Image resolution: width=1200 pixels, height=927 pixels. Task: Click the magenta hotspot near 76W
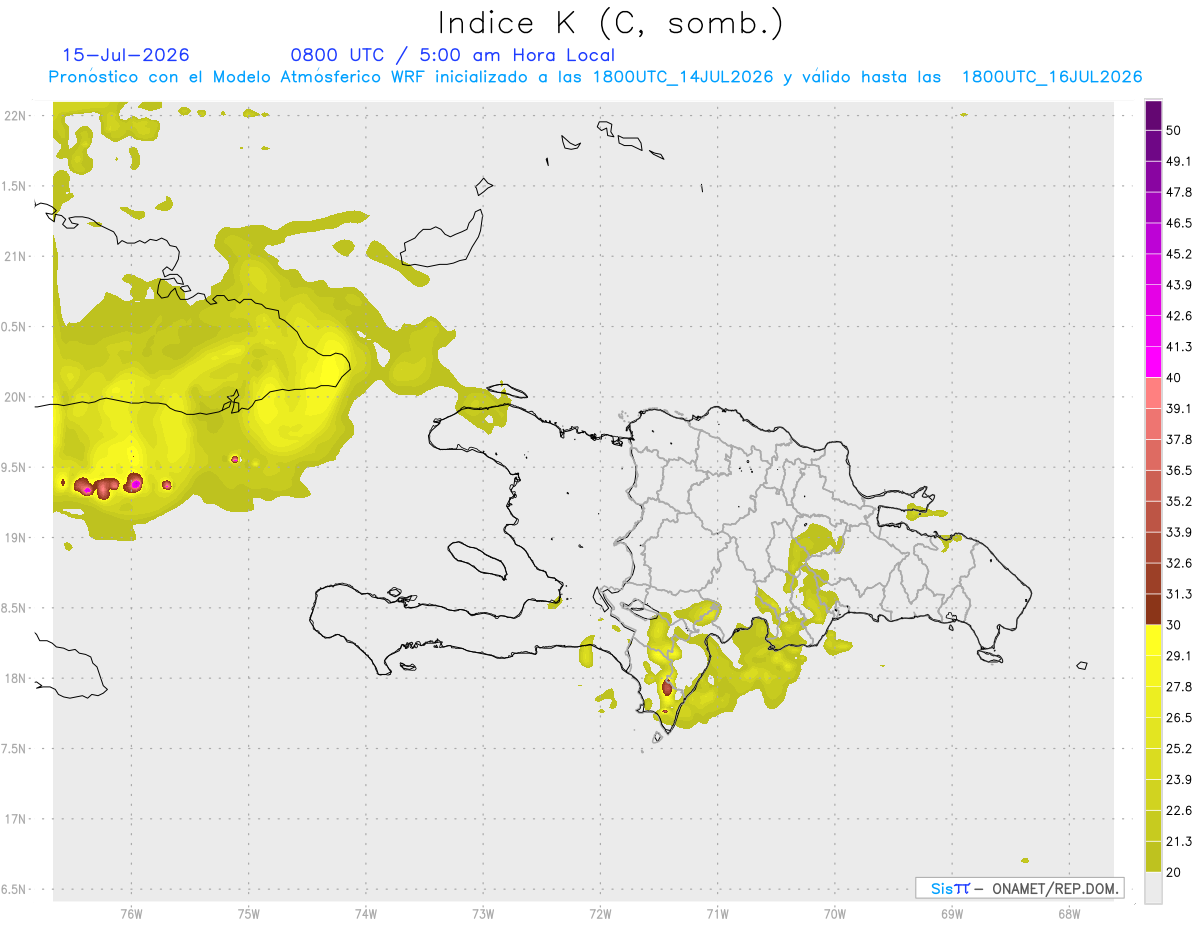(135, 484)
